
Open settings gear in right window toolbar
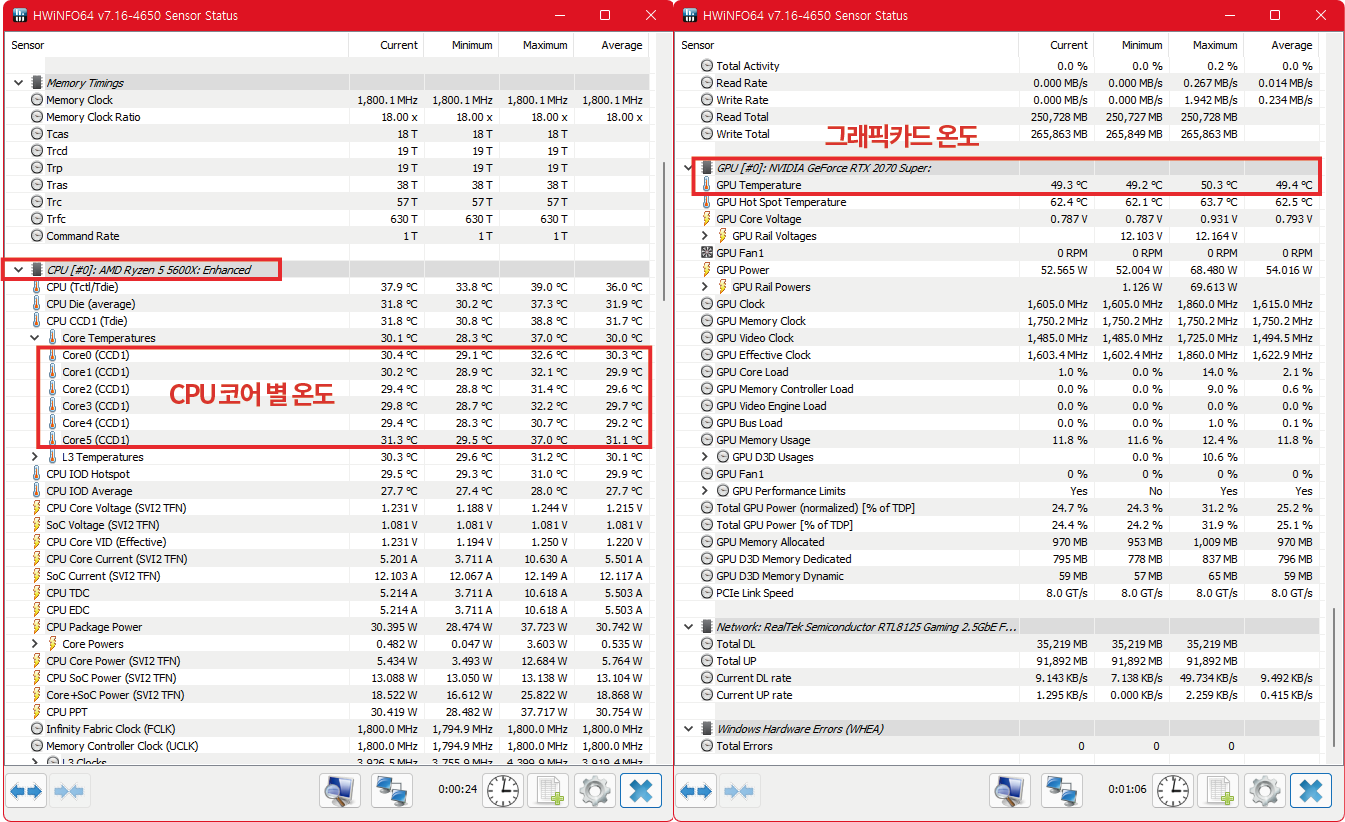pos(1264,791)
